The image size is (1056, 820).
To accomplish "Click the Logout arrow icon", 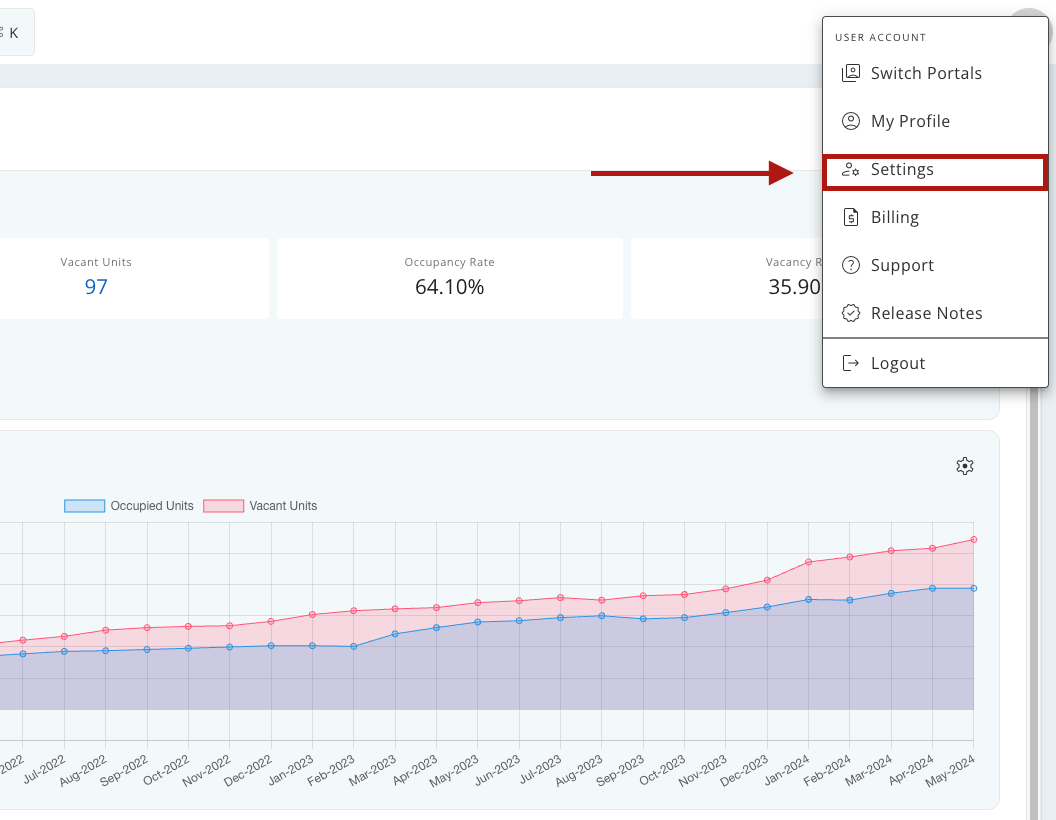I will pyautogui.click(x=851, y=362).
